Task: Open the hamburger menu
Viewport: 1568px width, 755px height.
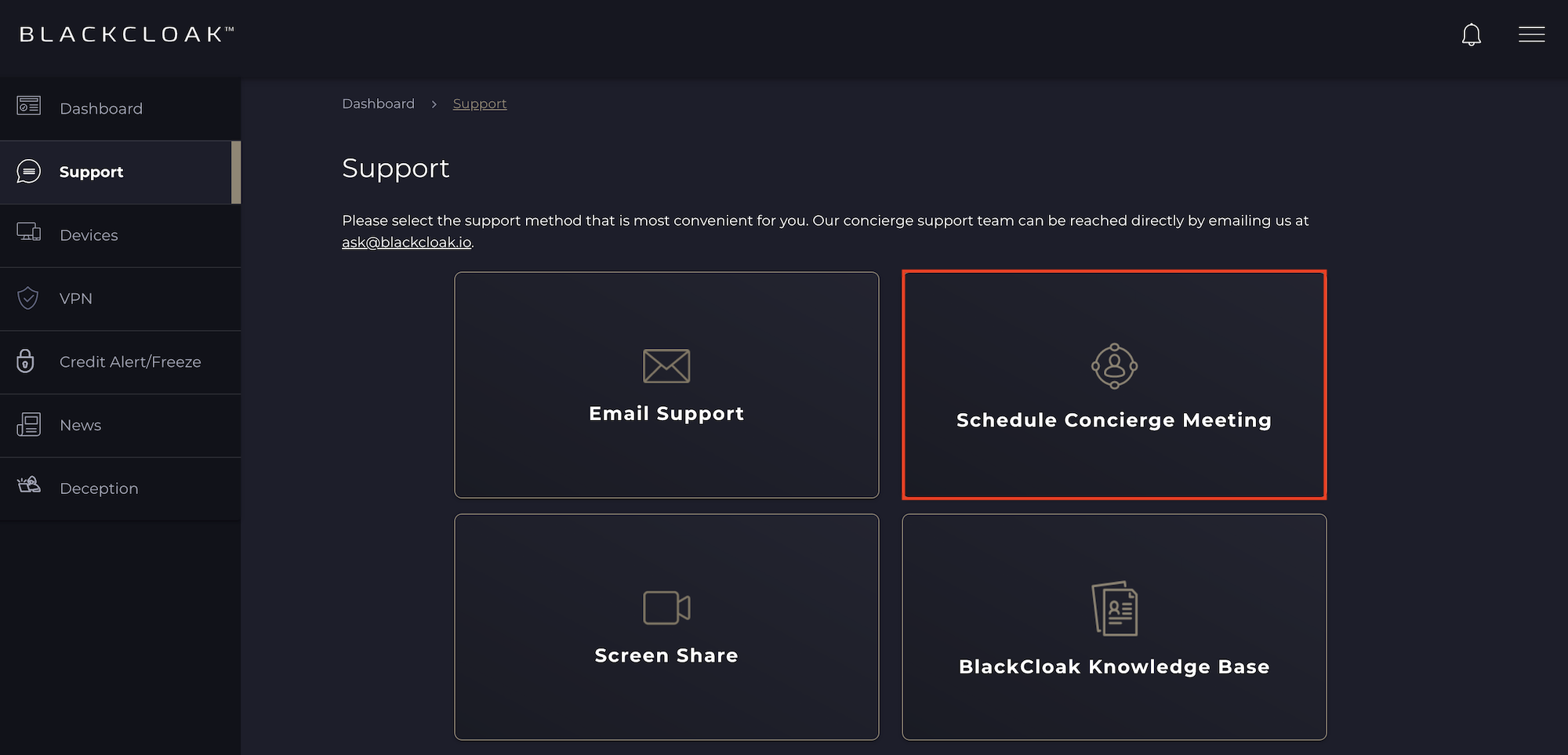Action: pos(1531,34)
